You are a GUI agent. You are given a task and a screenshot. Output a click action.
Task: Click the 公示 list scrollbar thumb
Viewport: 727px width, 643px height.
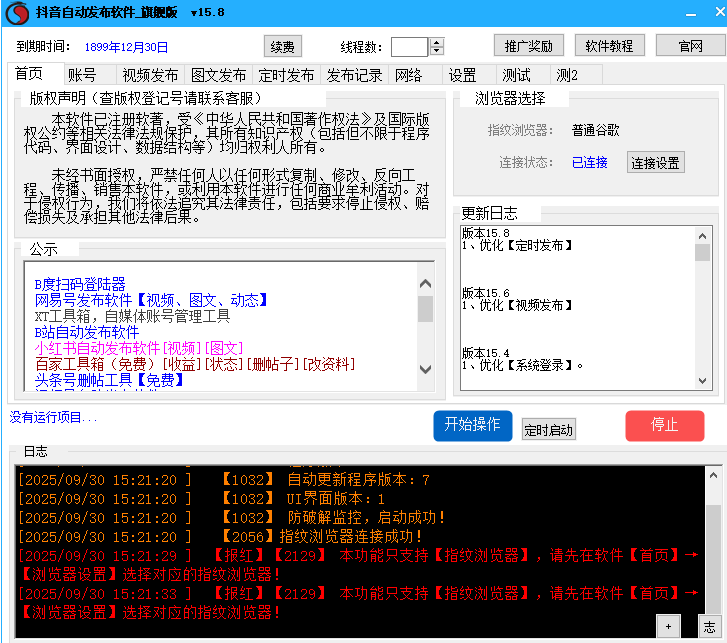tap(425, 308)
